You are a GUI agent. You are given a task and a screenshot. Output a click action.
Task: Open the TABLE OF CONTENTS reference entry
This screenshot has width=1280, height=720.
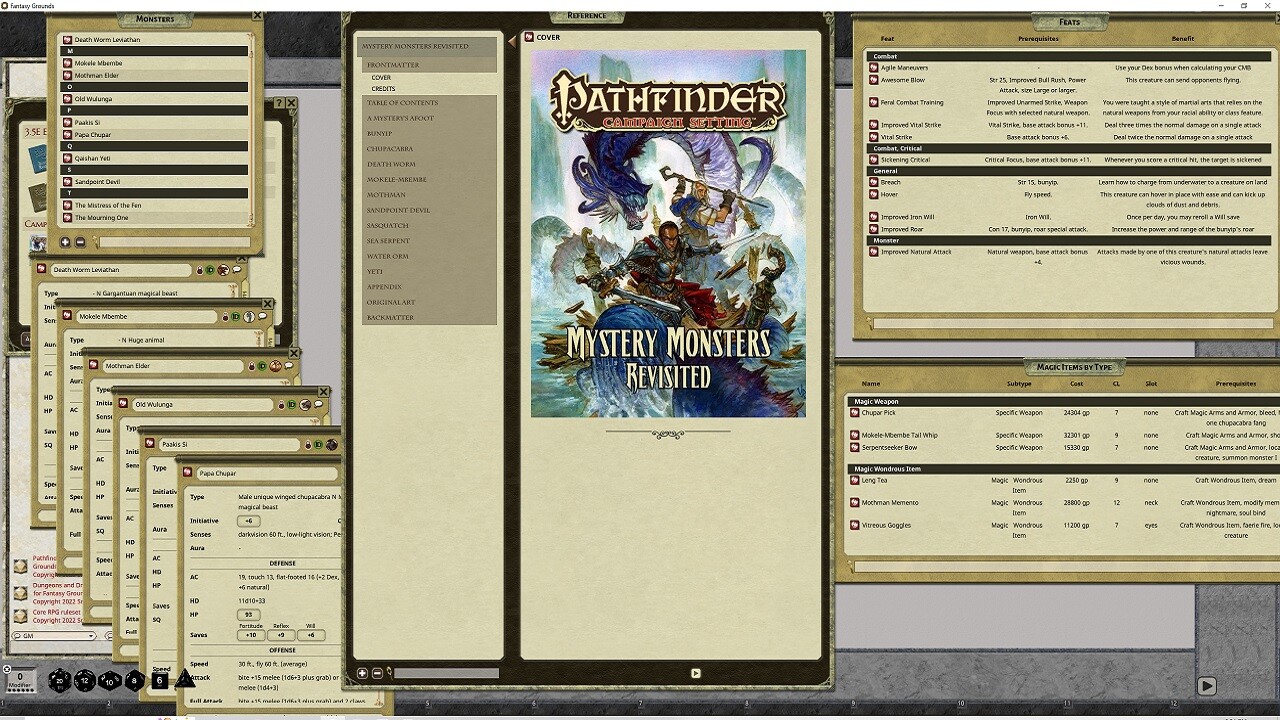404,102
